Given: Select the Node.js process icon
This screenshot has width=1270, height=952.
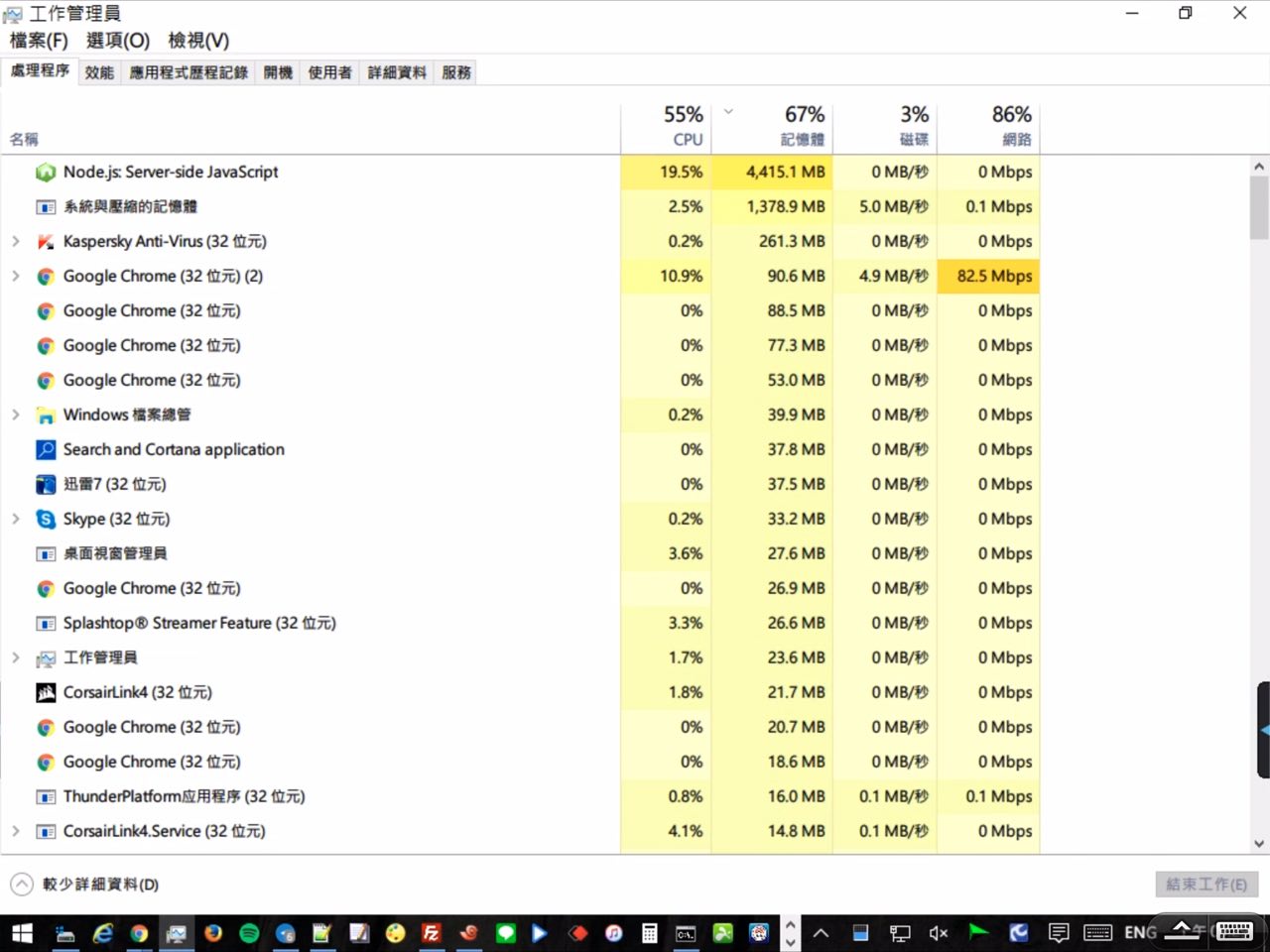Looking at the screenshot, I should click(x=46, y=173).
